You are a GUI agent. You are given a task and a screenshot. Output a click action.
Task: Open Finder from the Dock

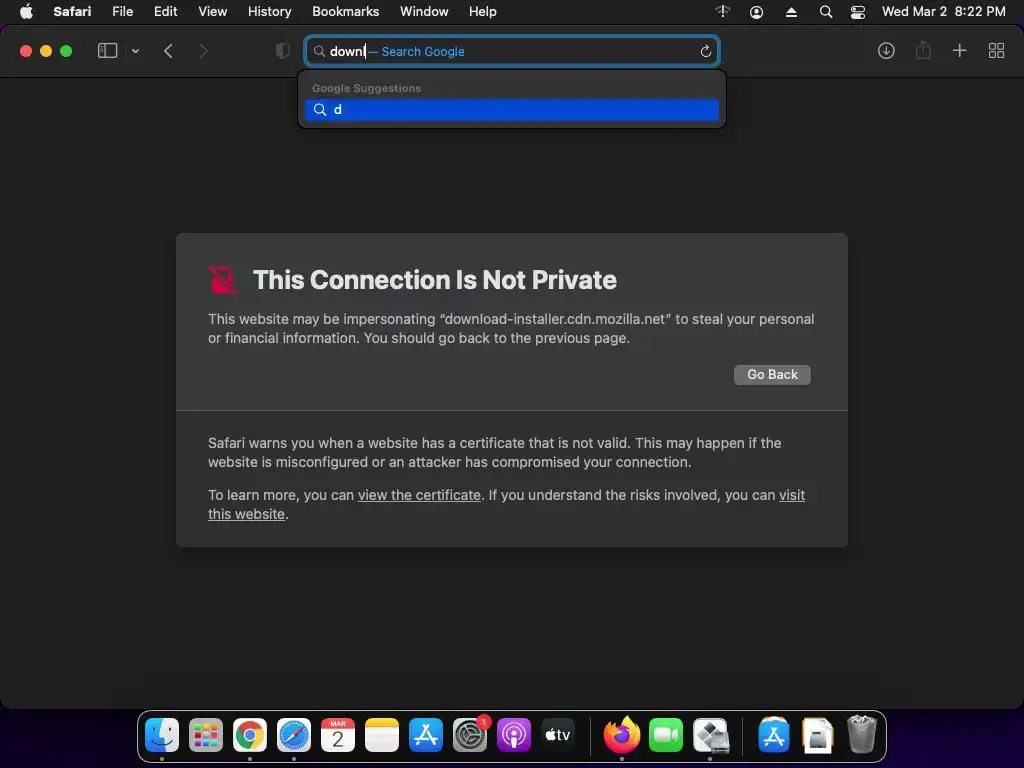[x=161, y=735]
